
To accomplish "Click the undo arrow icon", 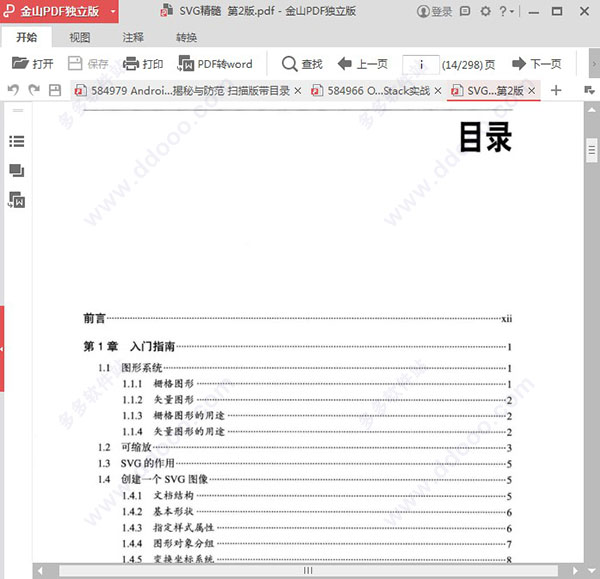I will coord(13,90).
